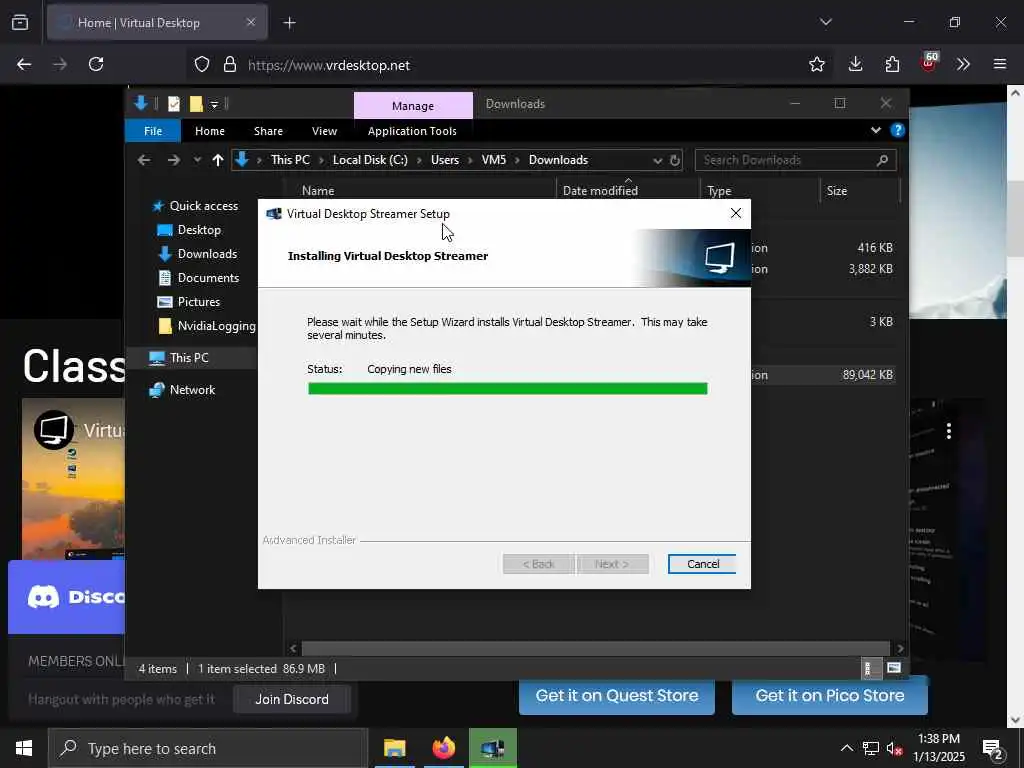Open the Quick Access Toolbar customize dropdown
The width and height of the screenshot is (1024, 768).
click(214, 104)
